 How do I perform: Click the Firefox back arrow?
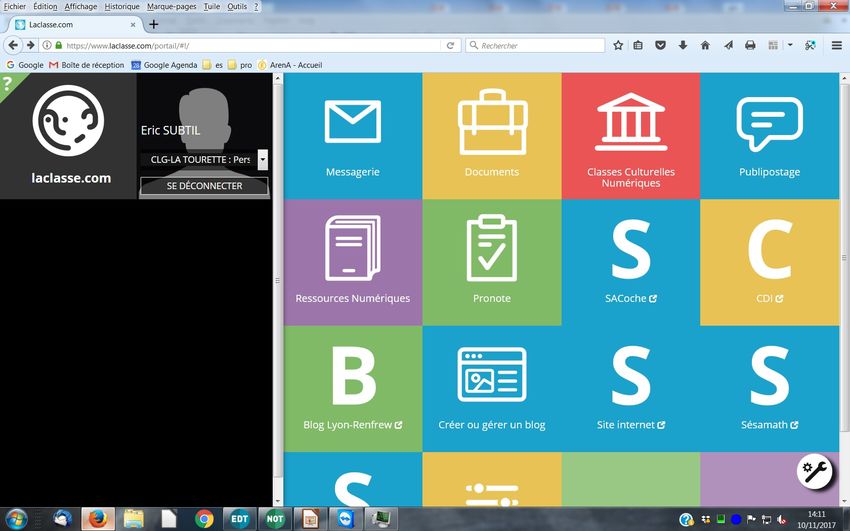tap(13, 46)
